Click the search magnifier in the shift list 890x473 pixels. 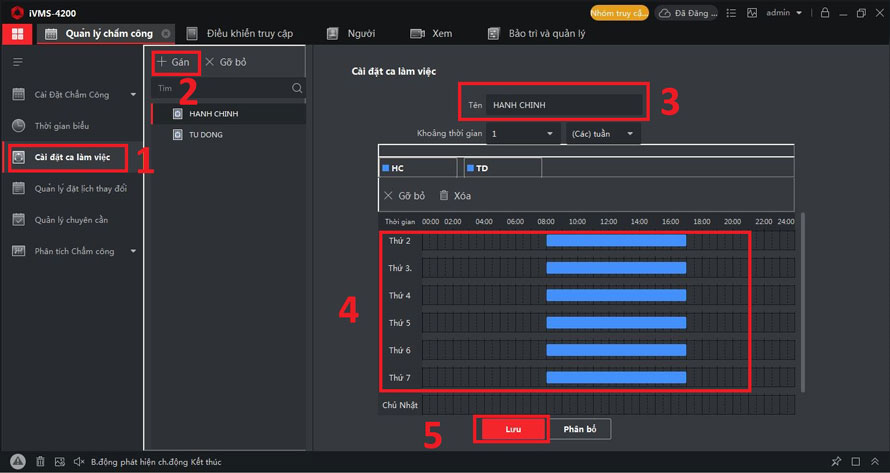[x=297, y=88]
